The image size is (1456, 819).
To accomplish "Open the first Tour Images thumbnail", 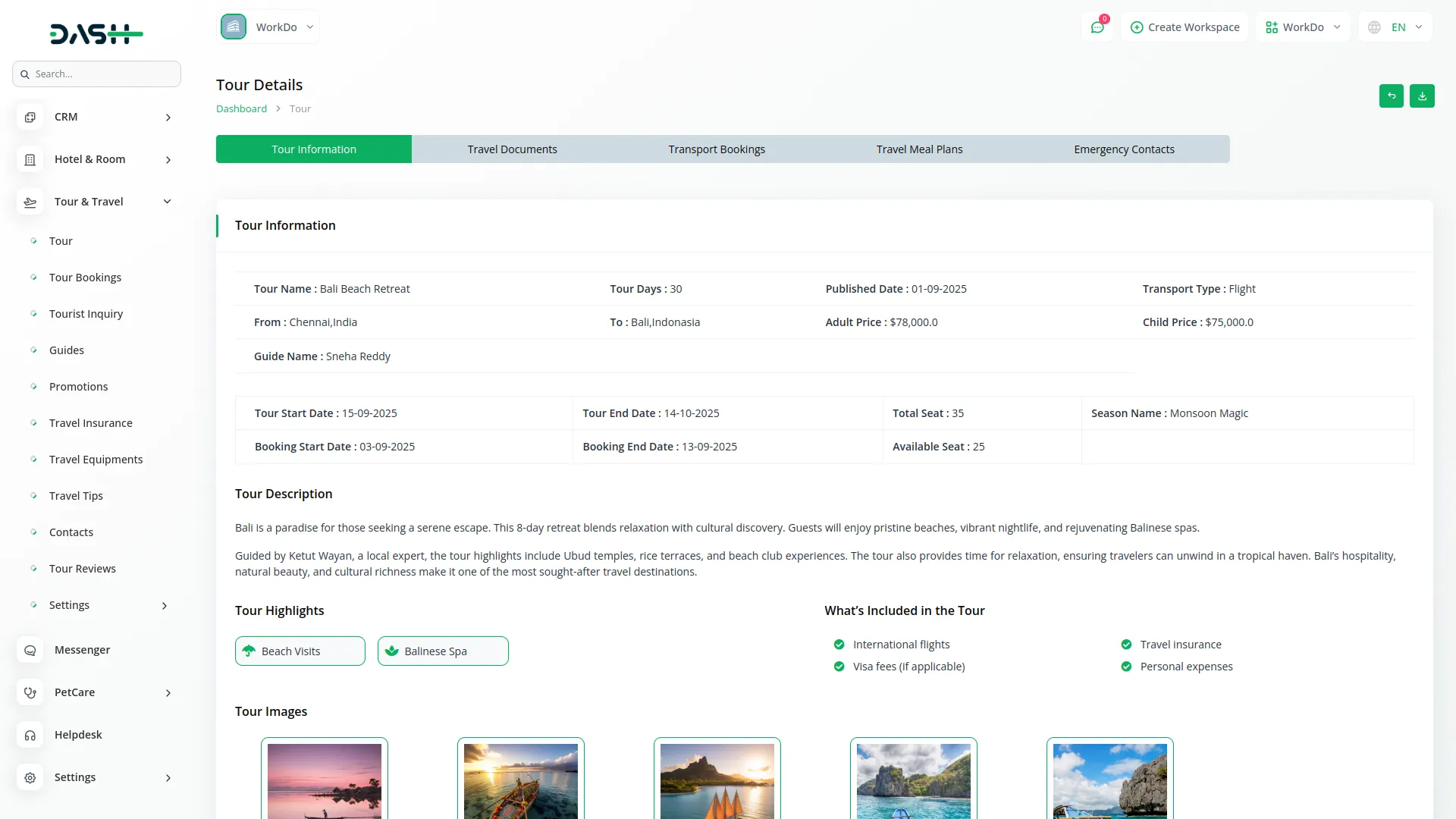I will pos(324,782).
